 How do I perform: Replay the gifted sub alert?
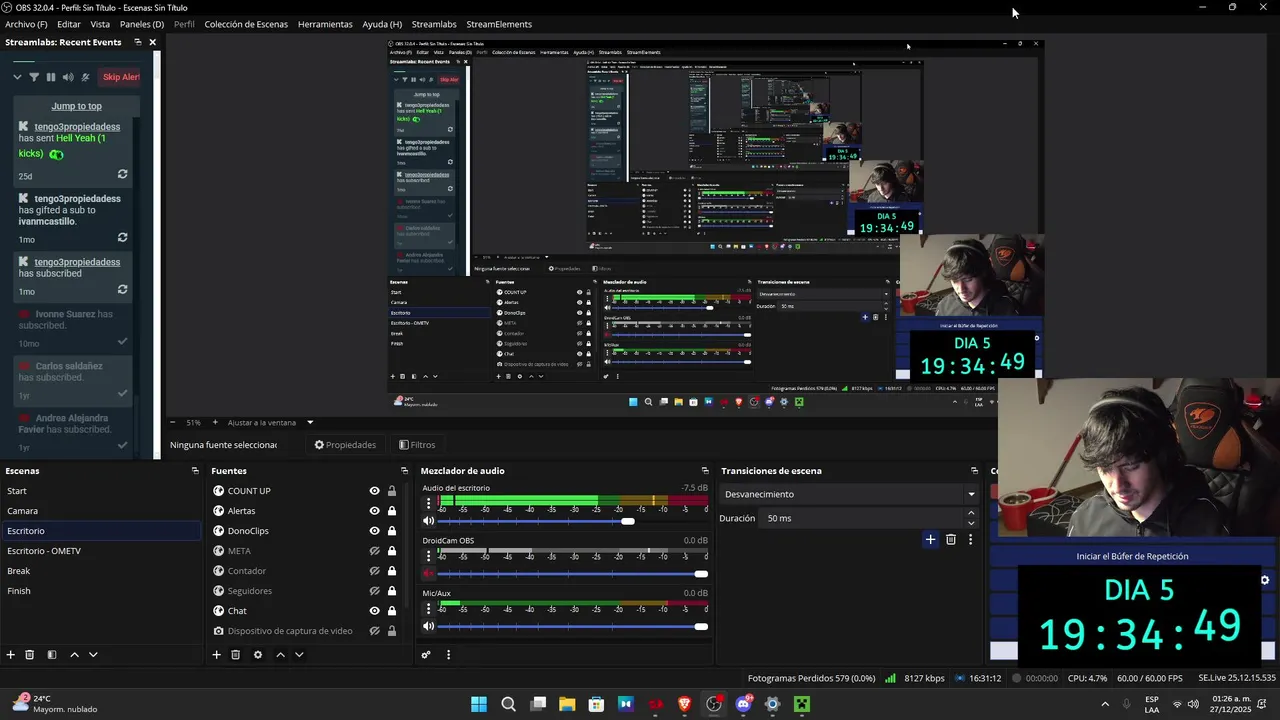(122, 238)
